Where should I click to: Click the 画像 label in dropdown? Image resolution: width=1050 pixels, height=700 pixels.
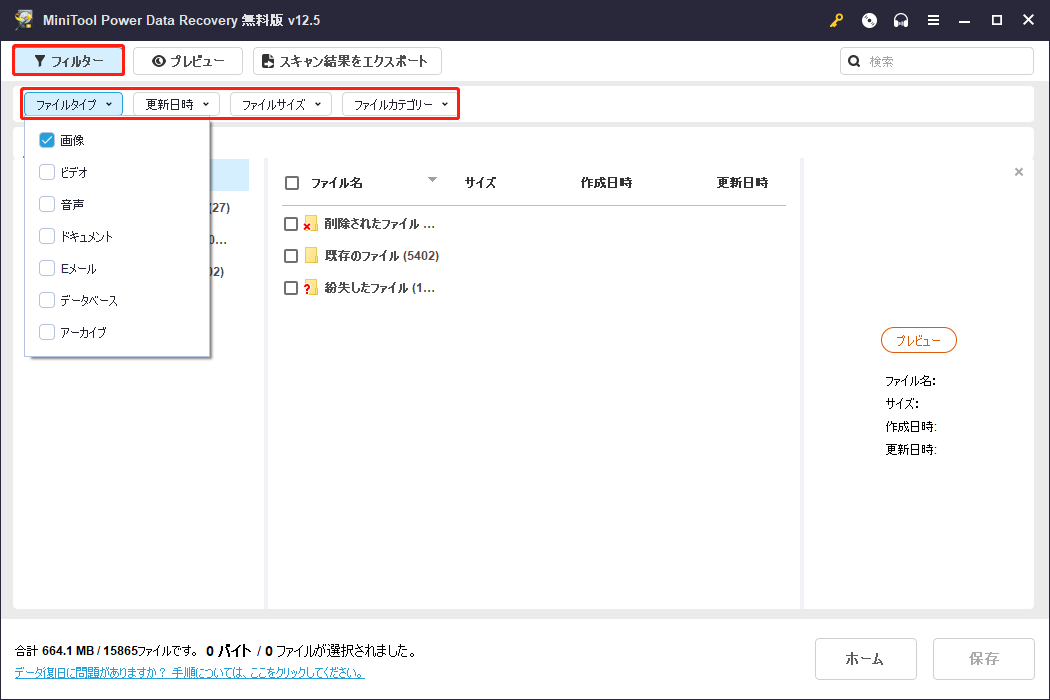click(x=72, y=140)
